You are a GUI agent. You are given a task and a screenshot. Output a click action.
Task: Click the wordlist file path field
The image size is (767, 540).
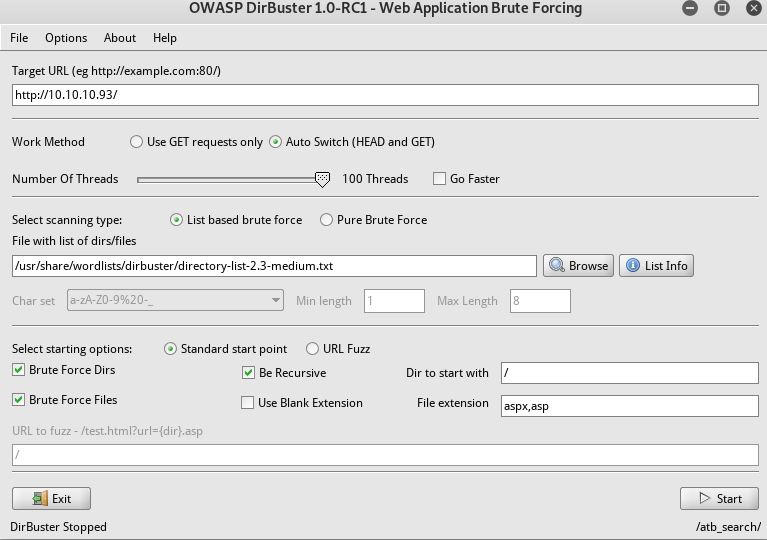[x=274, y=266]
